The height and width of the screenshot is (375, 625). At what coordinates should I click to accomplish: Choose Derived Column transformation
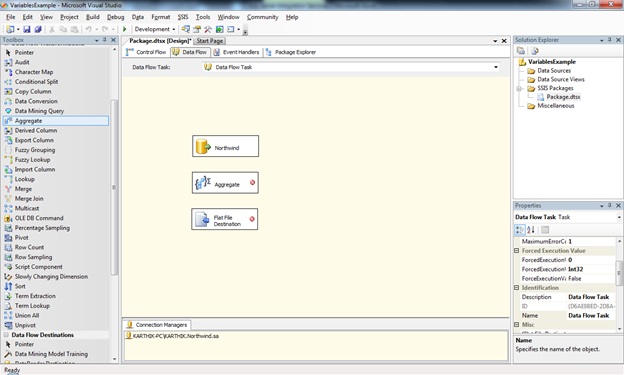point(36,130)
